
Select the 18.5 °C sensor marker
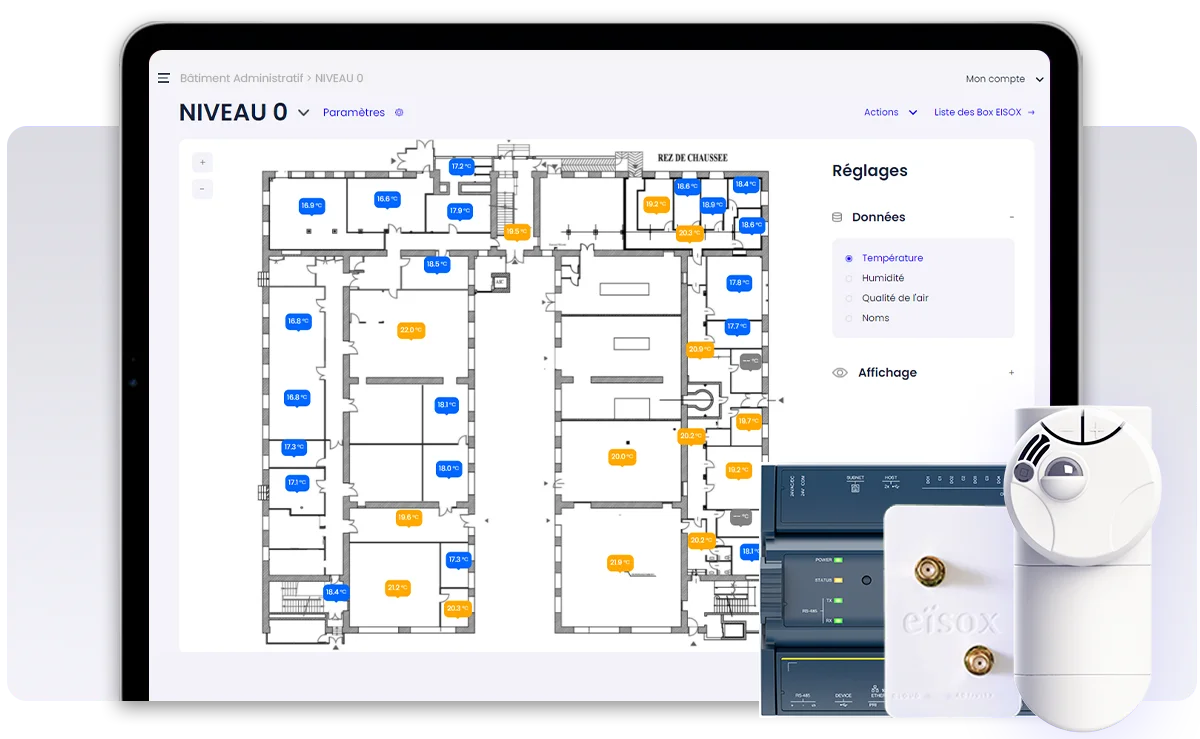(x=437, y=265)
